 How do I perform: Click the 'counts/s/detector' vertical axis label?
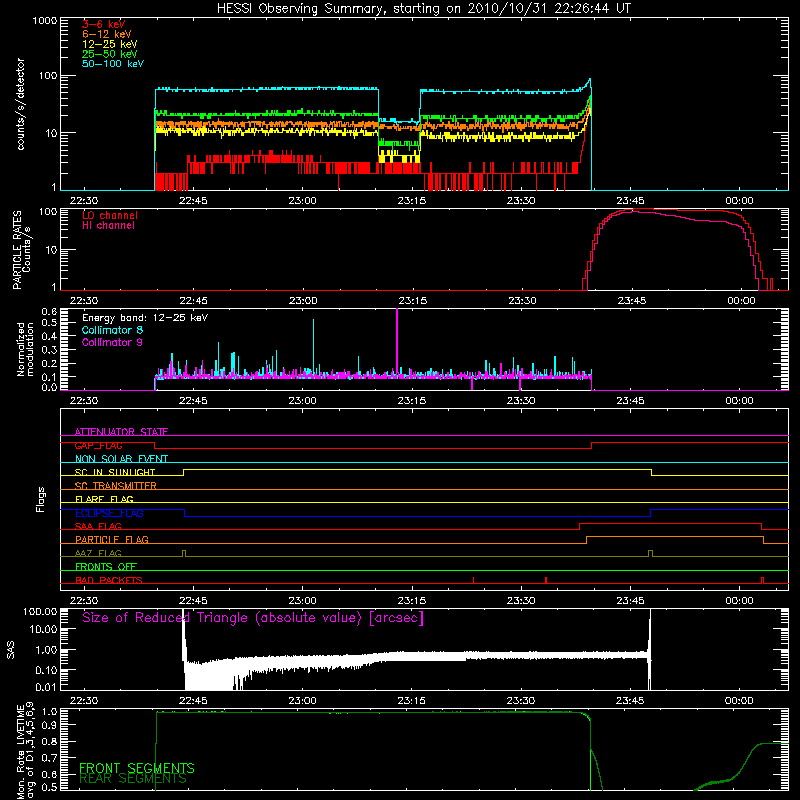(20, 104)
